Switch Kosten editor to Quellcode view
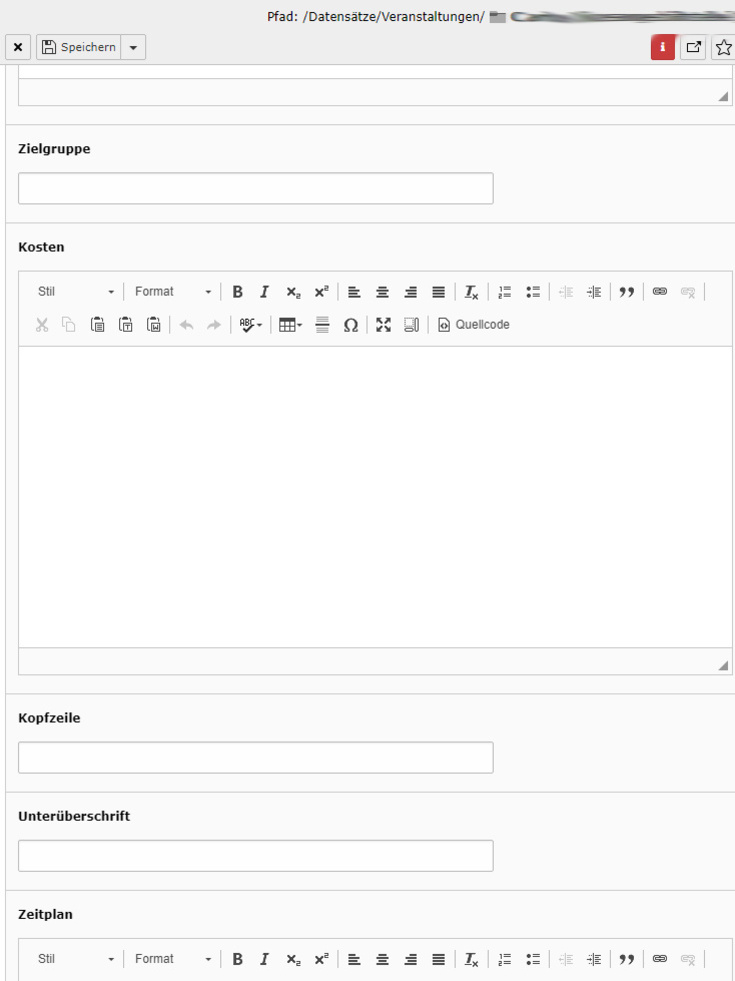 click(x=474, y=325)
